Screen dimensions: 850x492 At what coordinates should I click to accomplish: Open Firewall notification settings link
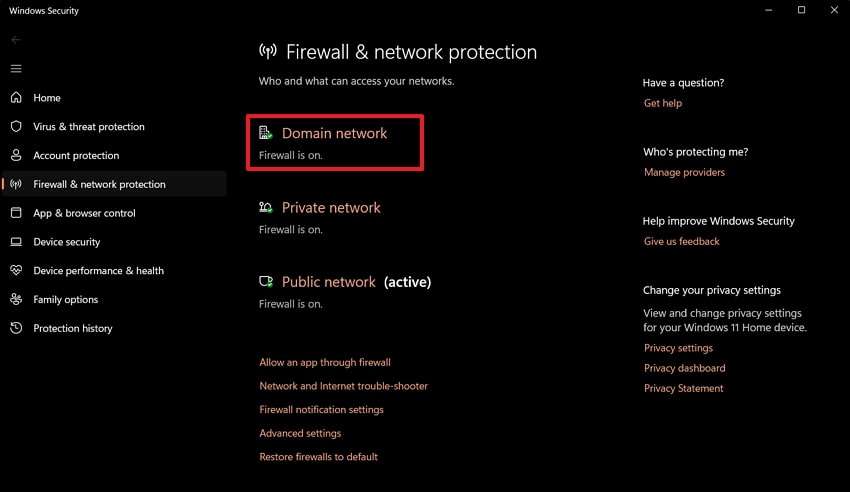(321, 410)
